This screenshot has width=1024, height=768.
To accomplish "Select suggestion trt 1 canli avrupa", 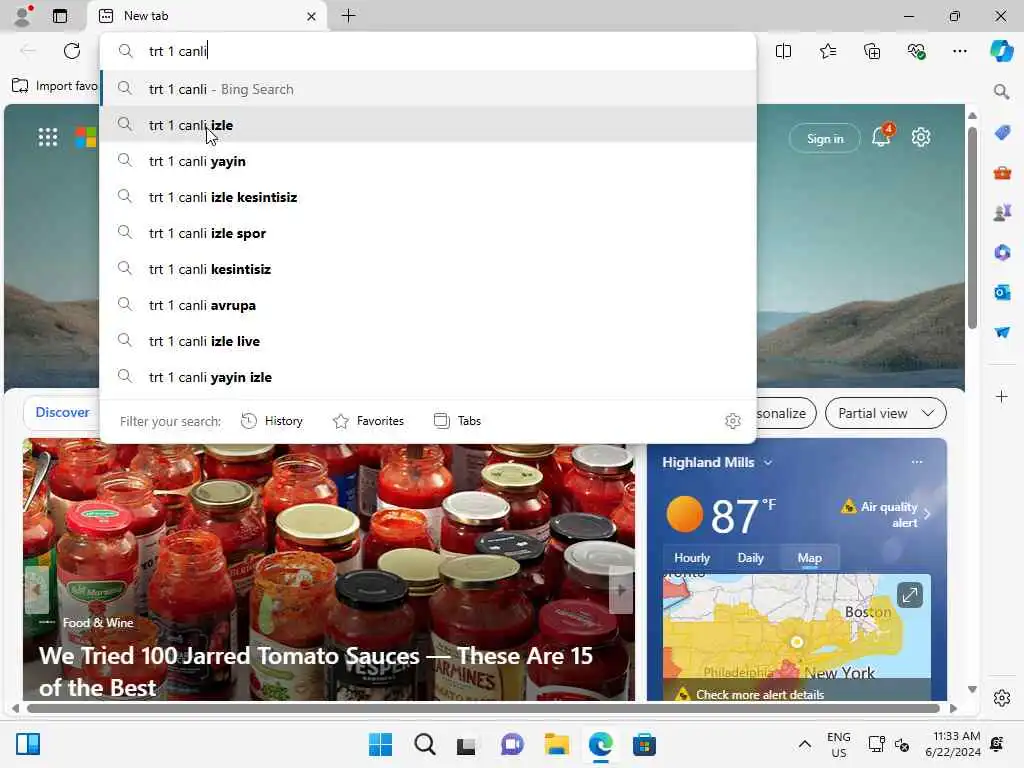I will point(428,305).
